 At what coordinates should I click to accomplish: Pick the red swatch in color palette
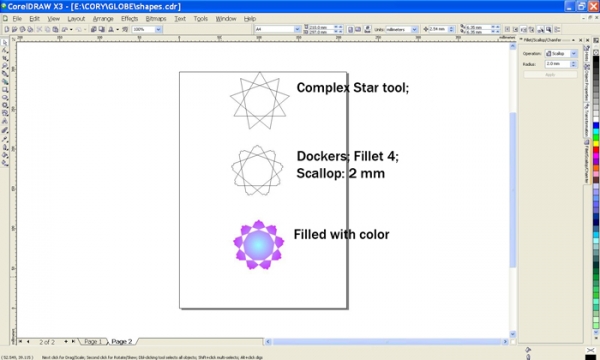596,150
